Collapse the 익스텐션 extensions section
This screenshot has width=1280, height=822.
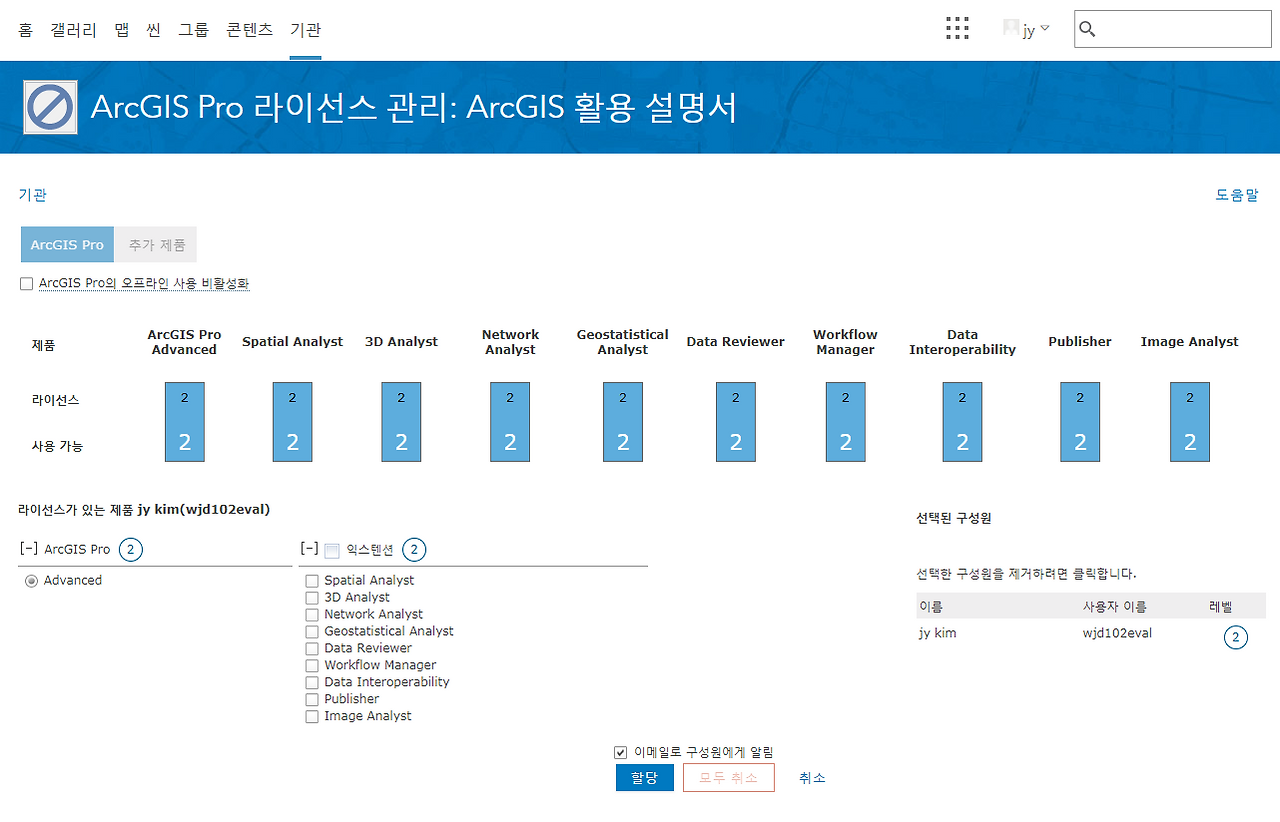tap(309, 549)
